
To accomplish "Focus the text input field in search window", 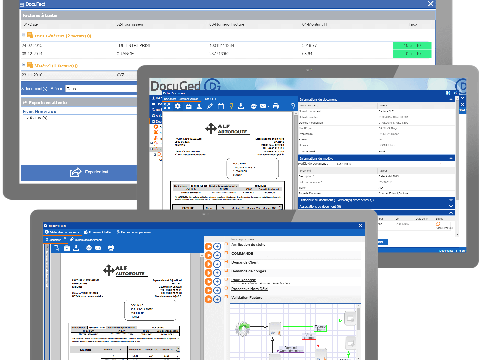I will click(x=101, y=88).
